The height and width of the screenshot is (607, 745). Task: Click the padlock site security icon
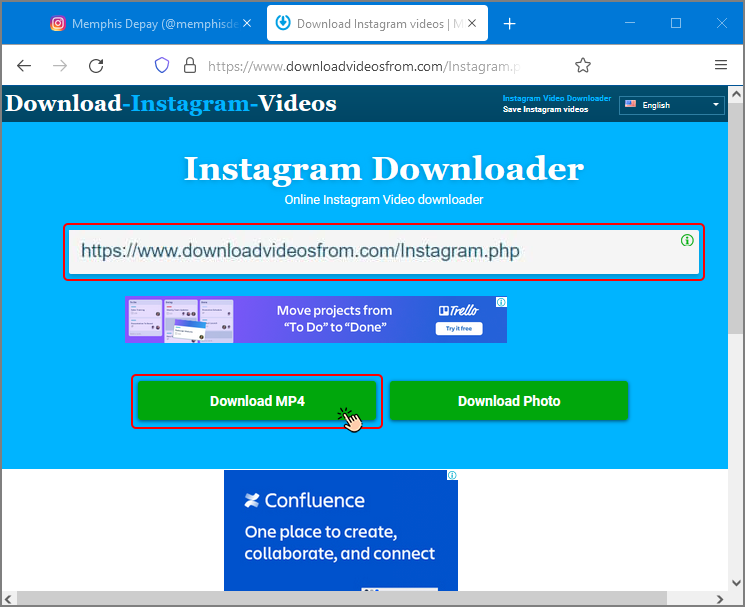click(x=190, y=65)
